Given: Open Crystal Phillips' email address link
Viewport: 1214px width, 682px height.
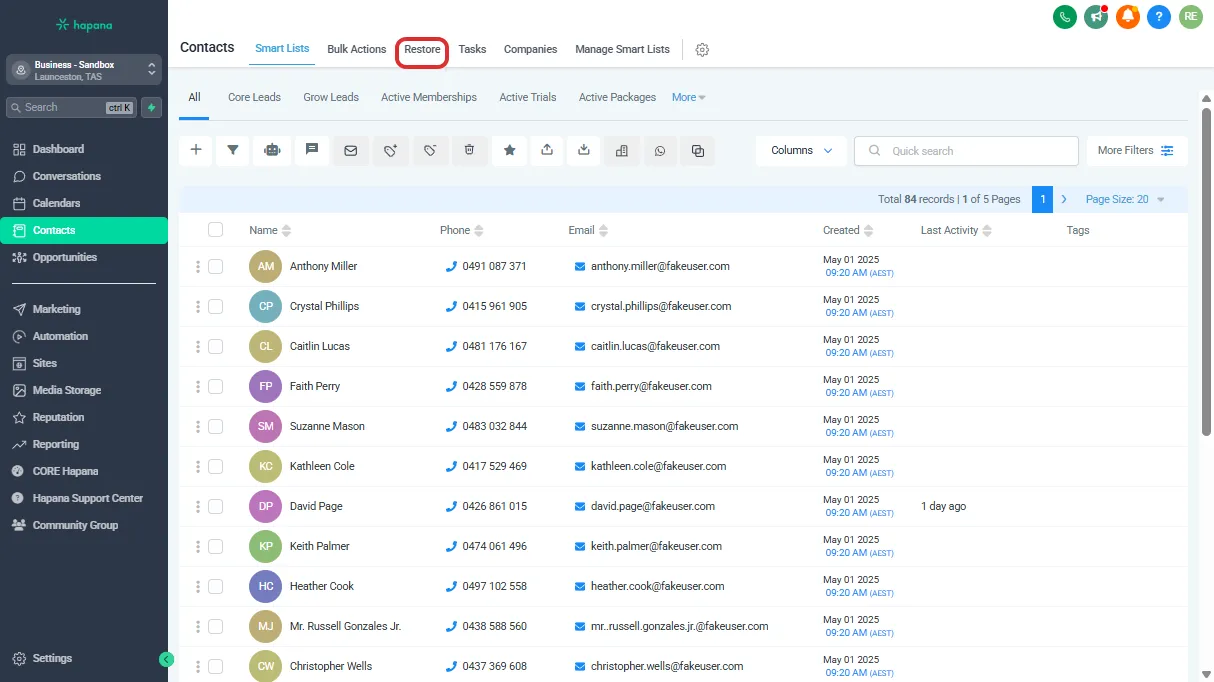Looking at the screenshot, I should coord(660,306).
